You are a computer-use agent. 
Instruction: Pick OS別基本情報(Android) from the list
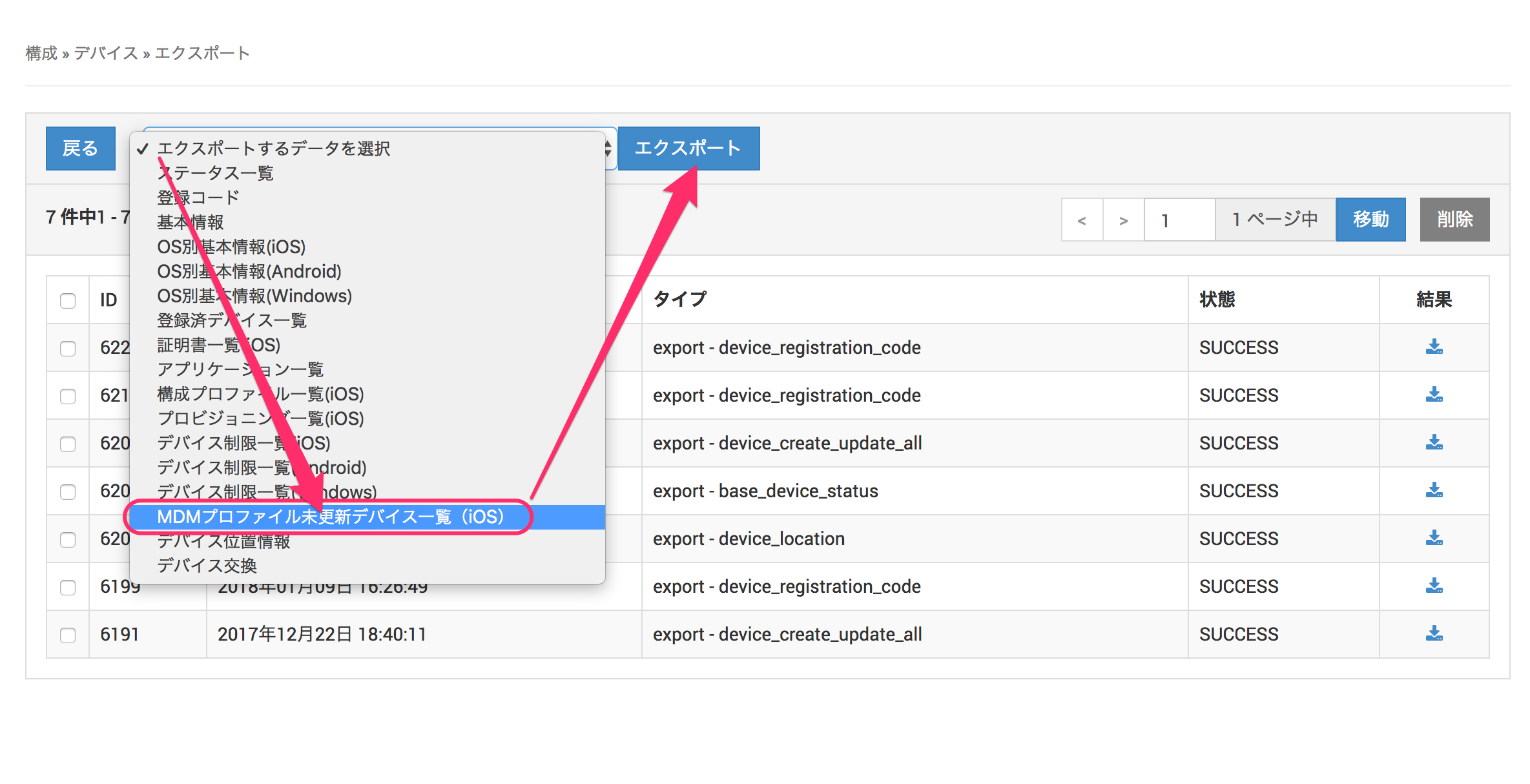(x=249, y=271)
